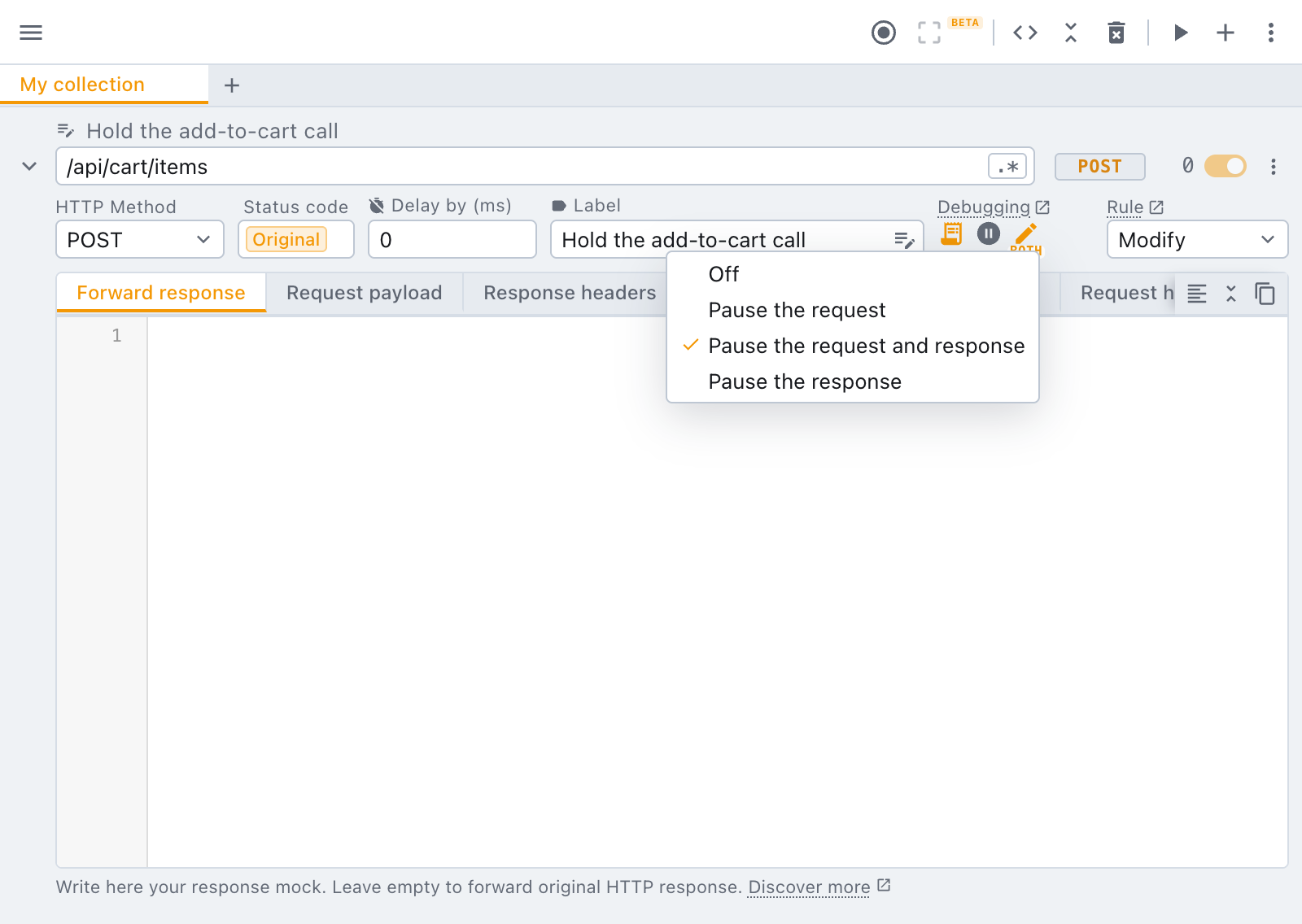Open the rule's three-dot options menu
This screenshot has height=924, width=1302.
tap(1274, 167)
